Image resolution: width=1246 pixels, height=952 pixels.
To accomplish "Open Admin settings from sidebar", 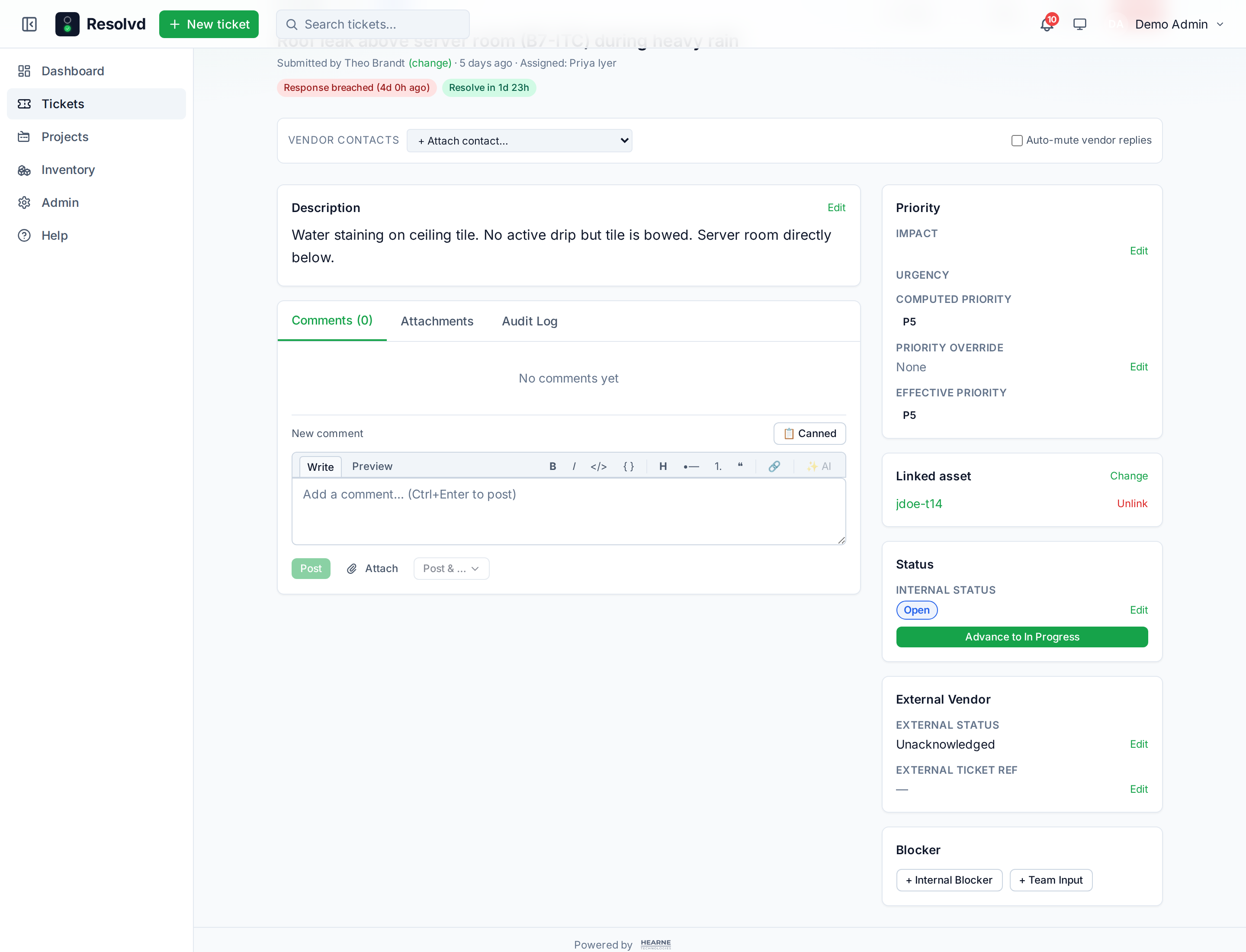I will click(x=96, y=203).
